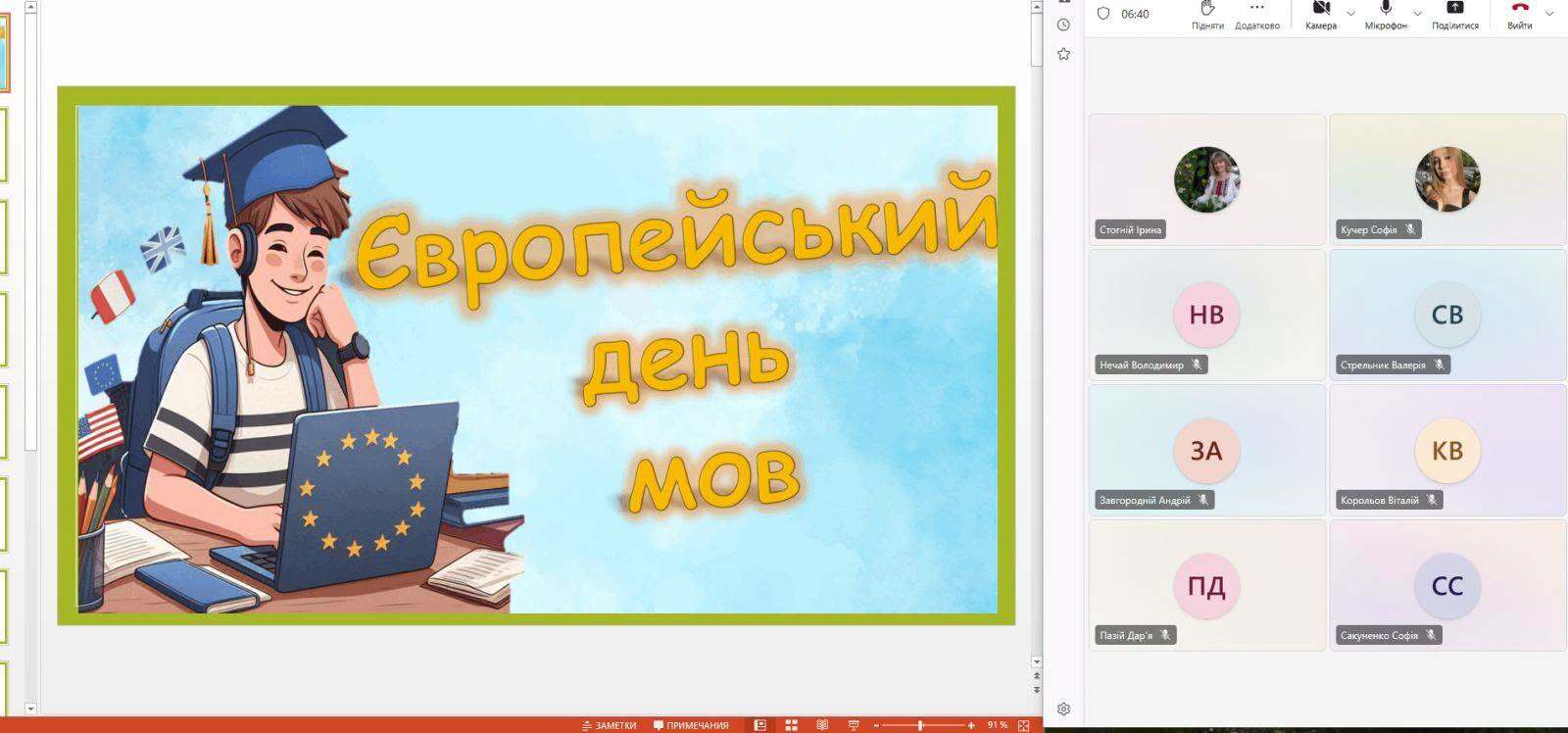This screenshot has width=1568, height=733.
Task: Expand leave options arrow next to Вийти
Action: pyautogui.click(x=1549, y=14)
